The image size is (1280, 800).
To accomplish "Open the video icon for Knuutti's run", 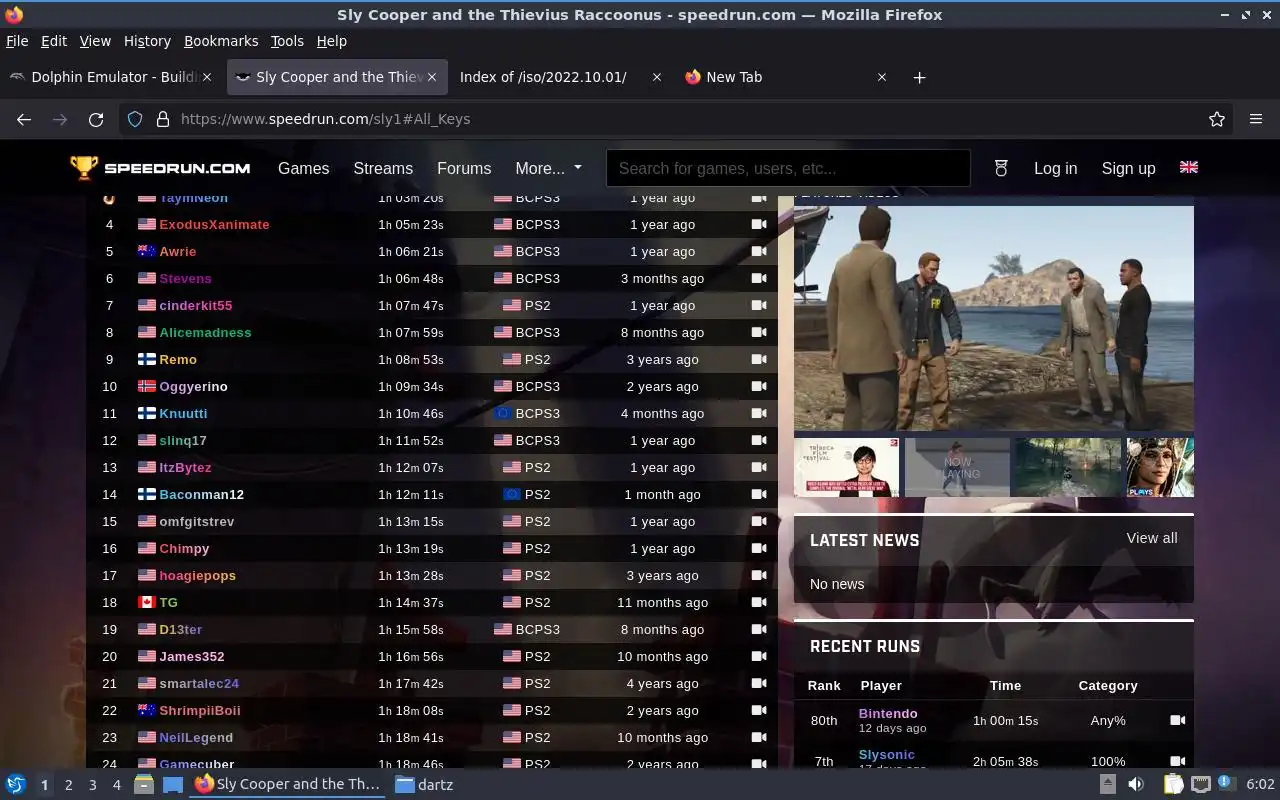I will pyautogui.click(x=759, y=413).
